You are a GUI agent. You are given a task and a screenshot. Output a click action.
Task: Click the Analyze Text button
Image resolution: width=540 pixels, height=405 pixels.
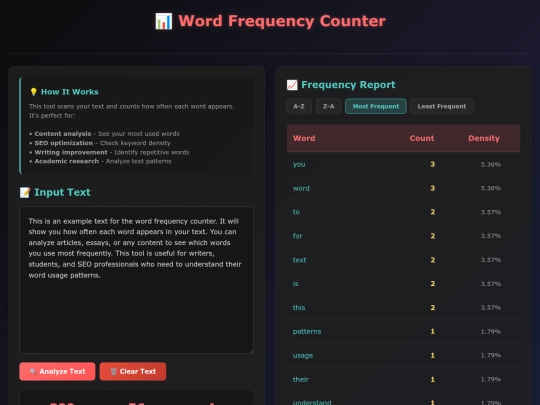(x=57, y=371)
